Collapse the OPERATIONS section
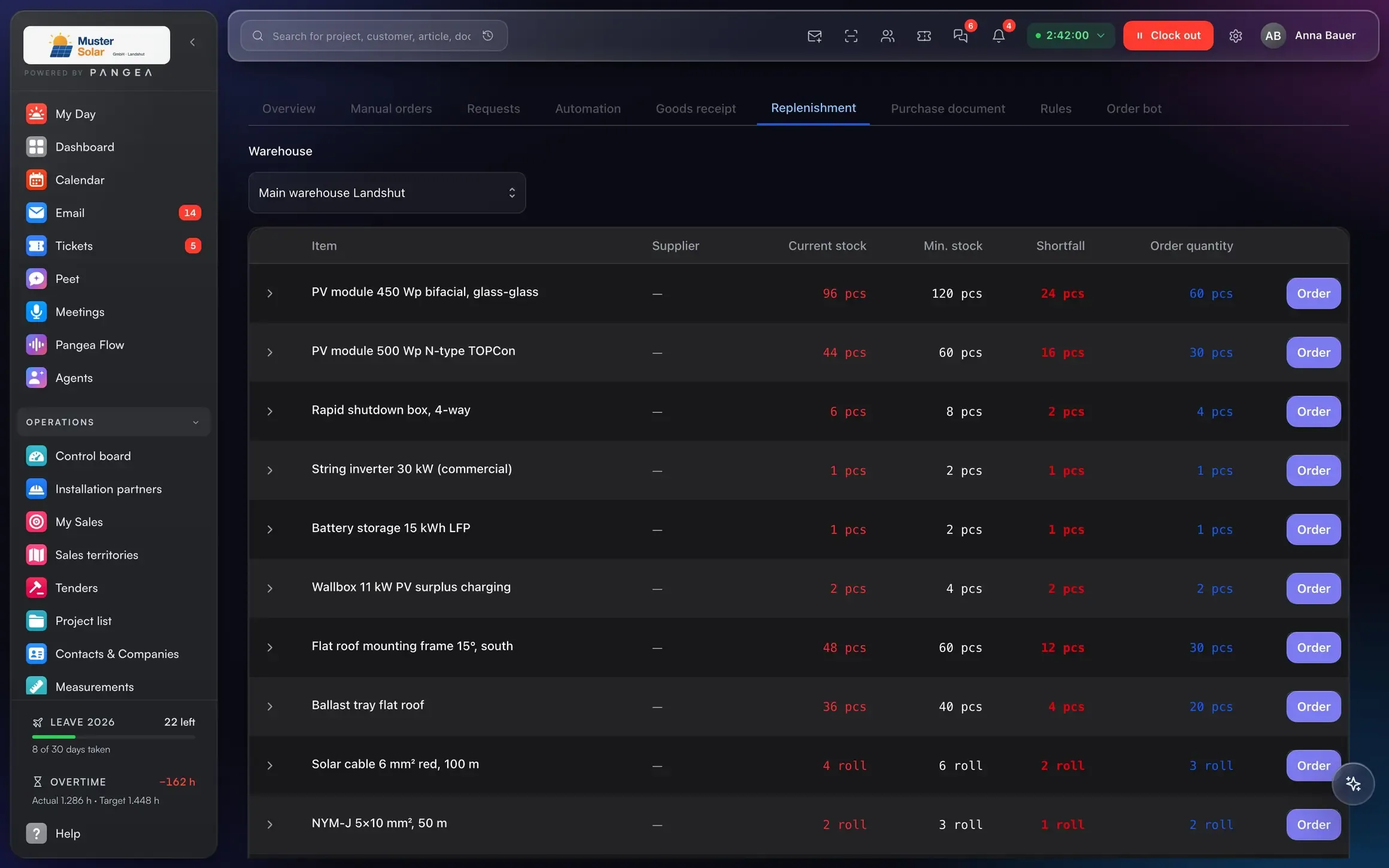The height and width of the screenshot is (868, 1389). tap(114, 422)
